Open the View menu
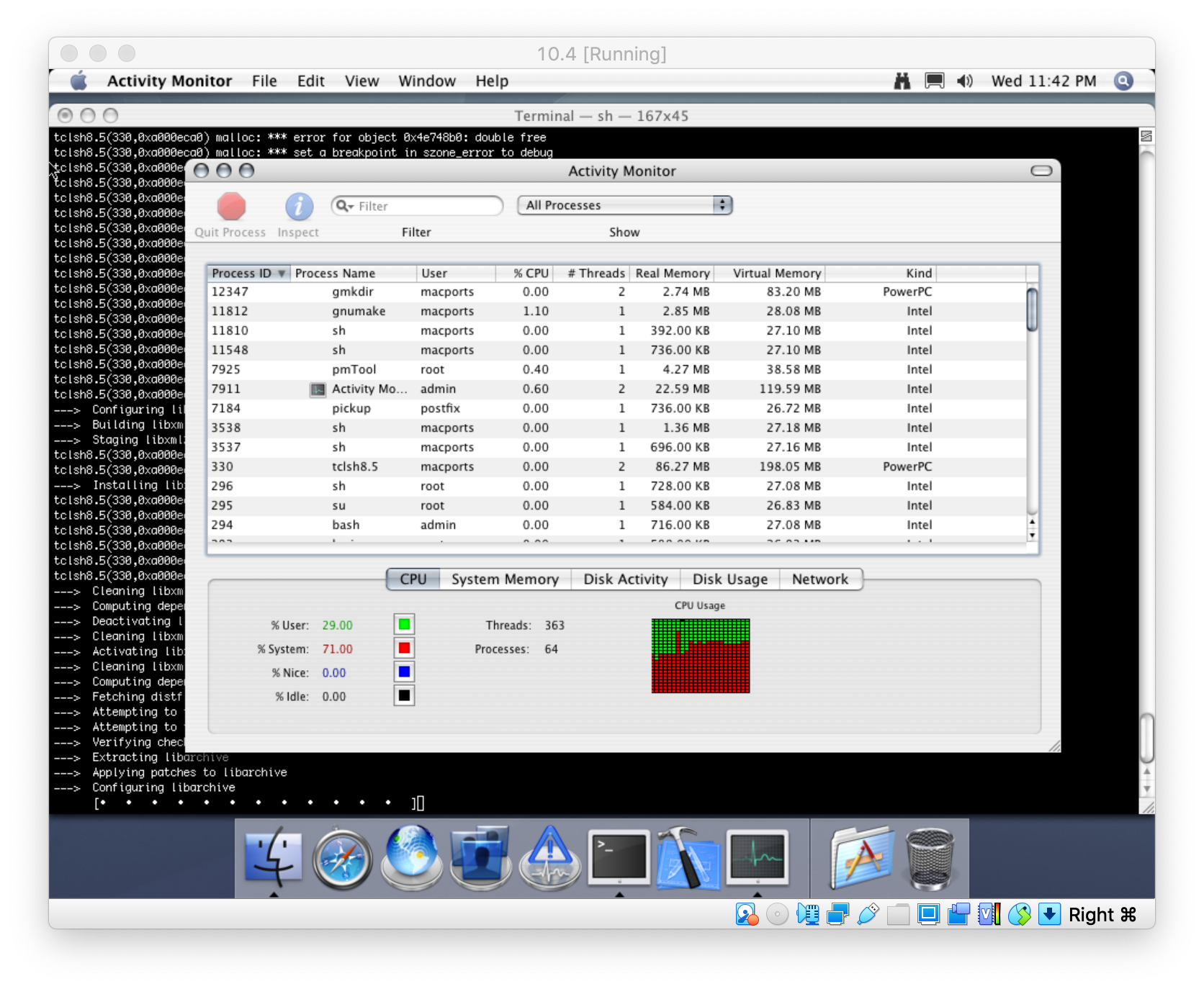 tap(361, 81)
